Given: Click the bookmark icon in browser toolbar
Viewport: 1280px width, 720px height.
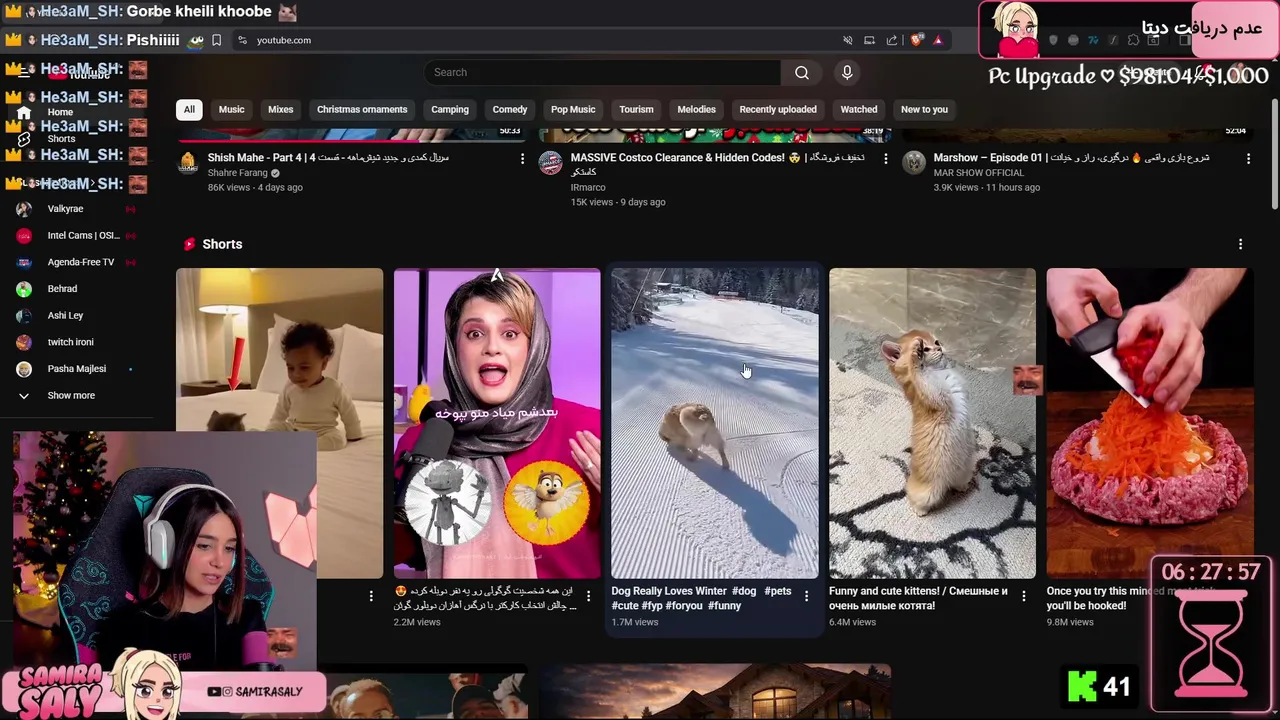Looking at the screenshot, I should (x=216, y=40).
